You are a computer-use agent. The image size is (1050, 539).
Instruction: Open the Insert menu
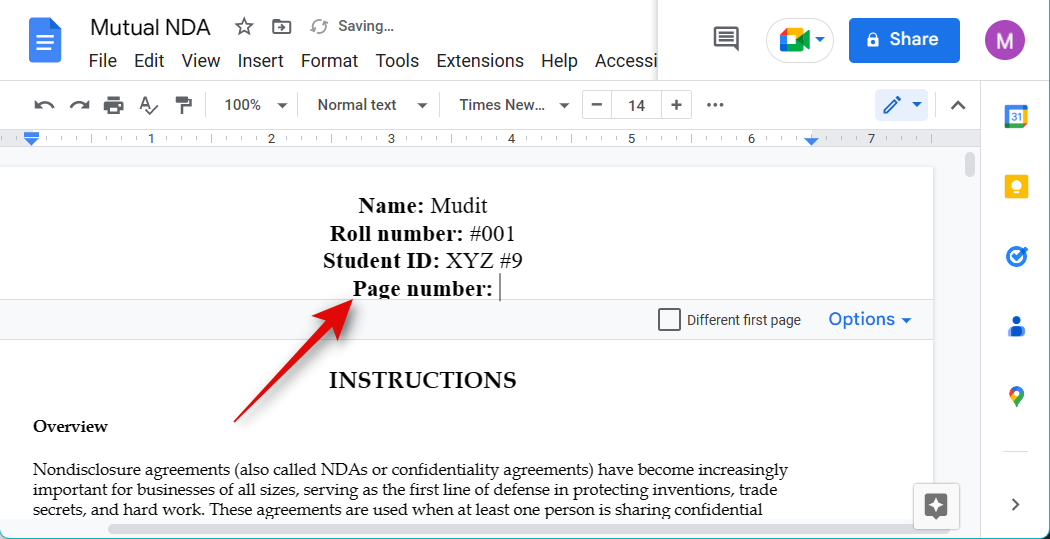point(260,61)
